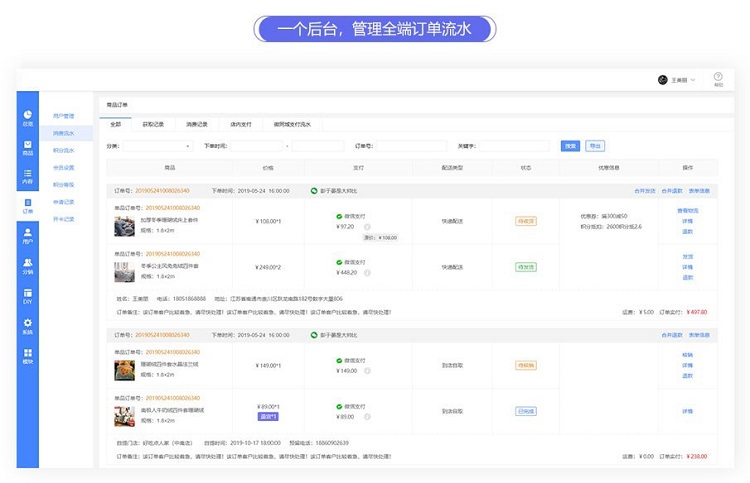Select 消费流水 in the submenu

click(x=64, y=133)
